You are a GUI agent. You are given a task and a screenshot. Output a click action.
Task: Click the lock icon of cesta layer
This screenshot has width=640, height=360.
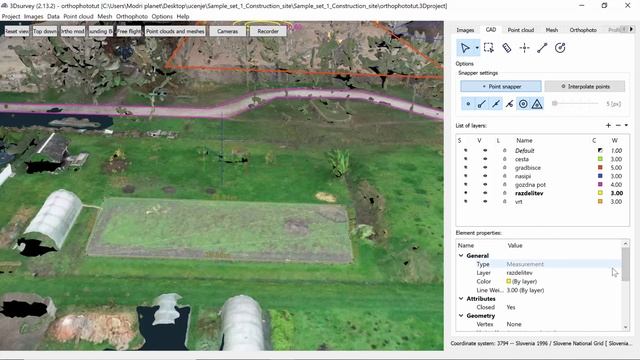(x=504, y=159)
